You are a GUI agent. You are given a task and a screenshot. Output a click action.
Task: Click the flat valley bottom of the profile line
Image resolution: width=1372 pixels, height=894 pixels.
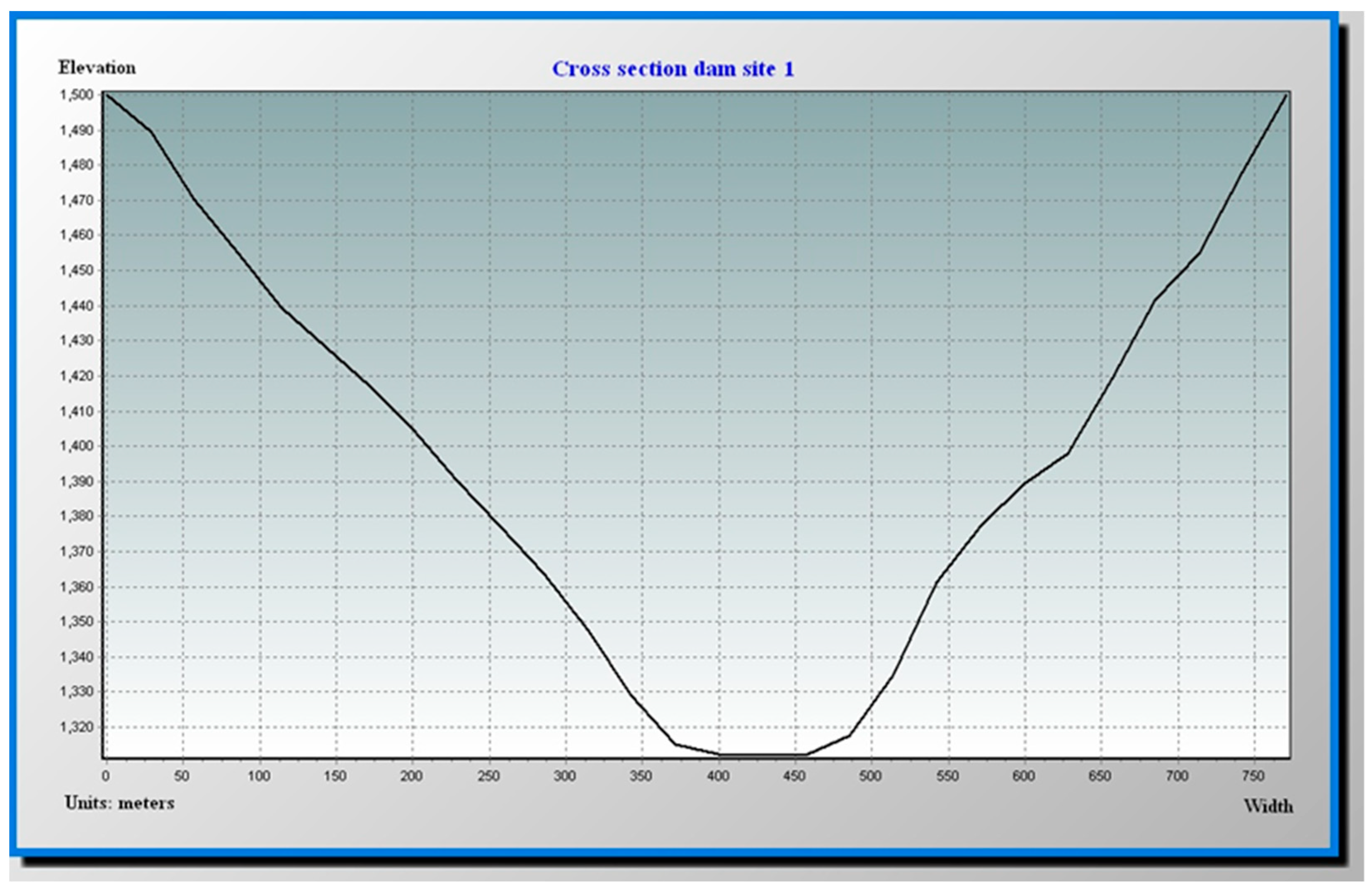762,754
